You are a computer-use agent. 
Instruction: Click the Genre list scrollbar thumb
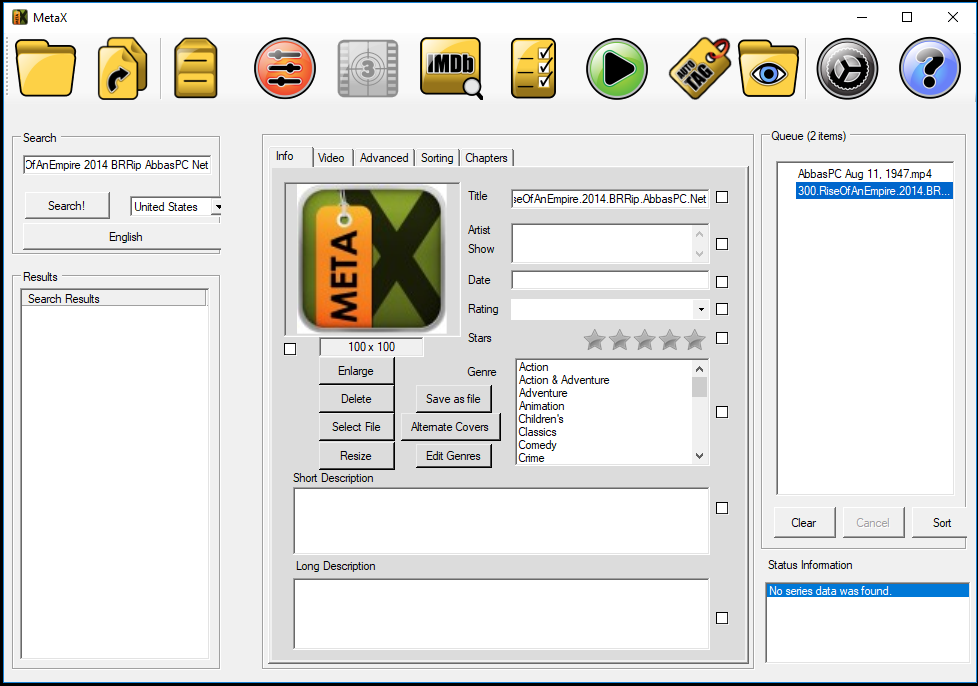pos(699,387)
